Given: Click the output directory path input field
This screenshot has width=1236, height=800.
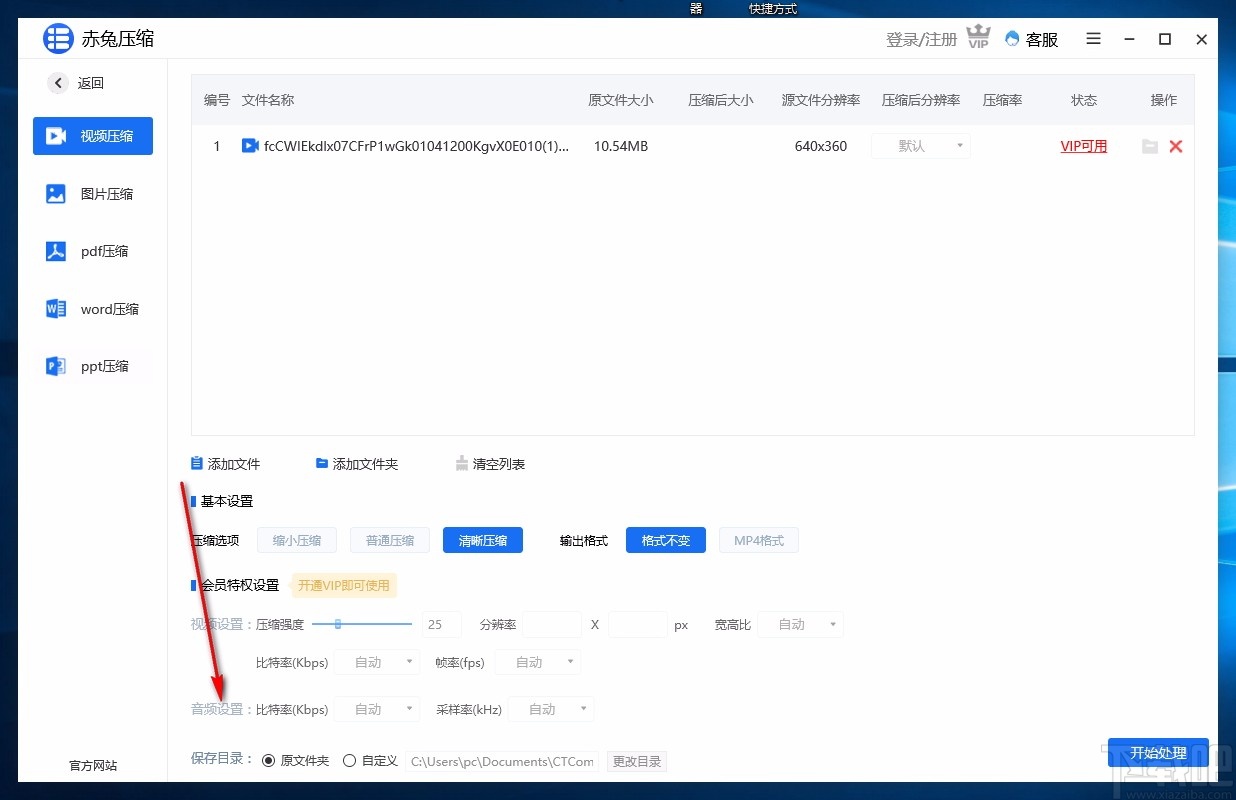Looking at the screenshot, I should (x=502, y=761).
